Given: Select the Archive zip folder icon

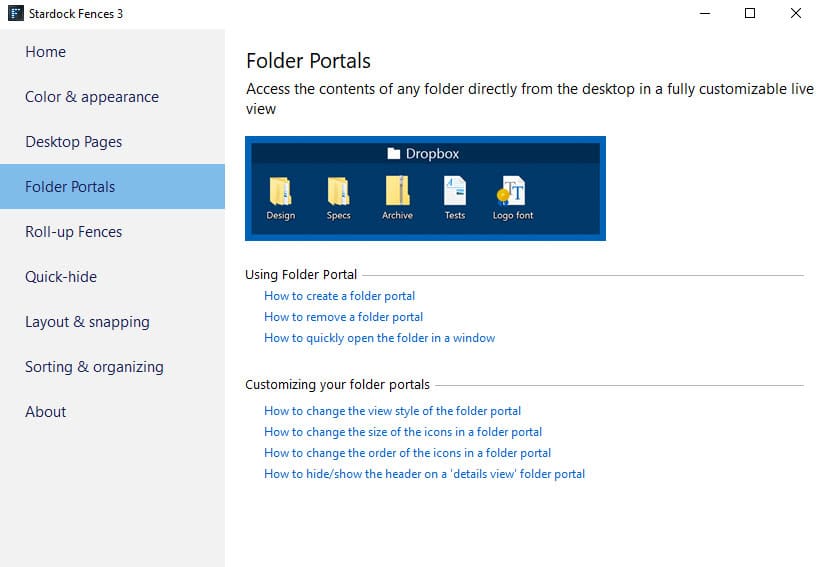Looking at the screenshot, I should click(x=397, y=190).
